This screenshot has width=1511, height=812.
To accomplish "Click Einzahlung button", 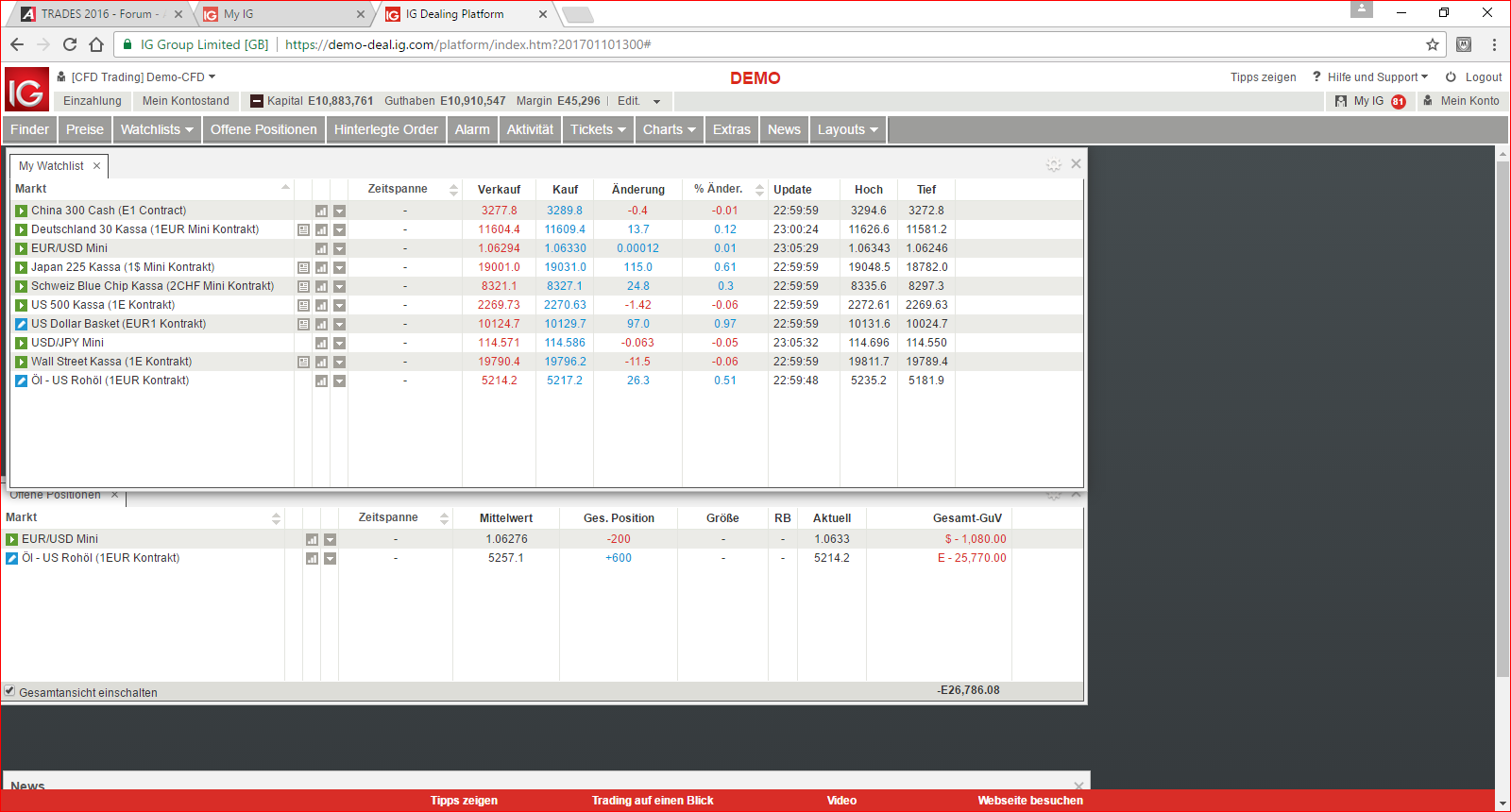I will pyautogui.click(x=93, y=101).
